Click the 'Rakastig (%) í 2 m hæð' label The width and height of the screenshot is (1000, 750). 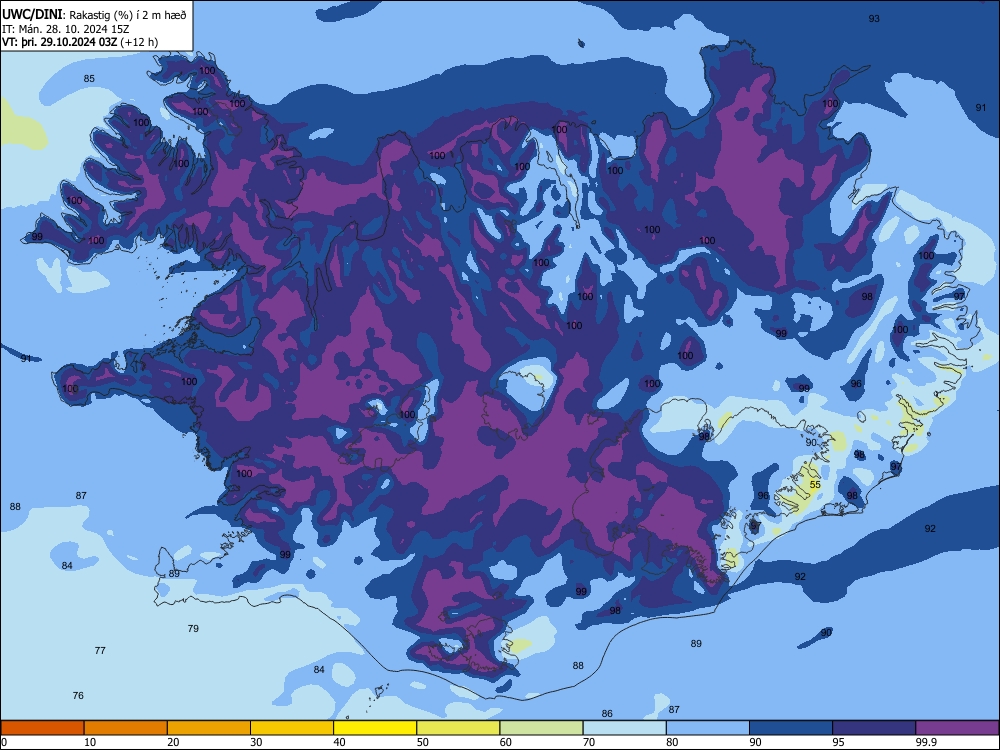tap(128, 15)
